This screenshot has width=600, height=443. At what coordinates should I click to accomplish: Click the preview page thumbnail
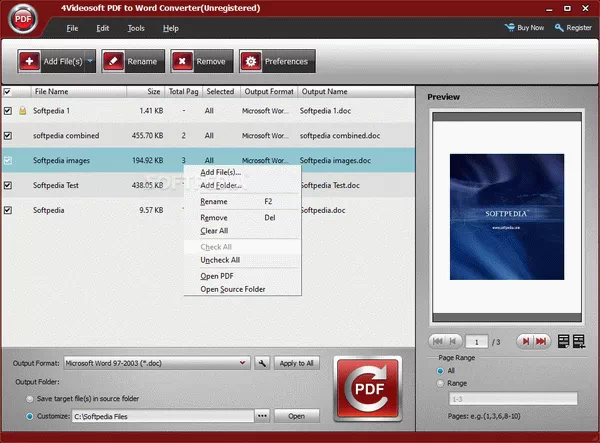[x=507, y=217]
